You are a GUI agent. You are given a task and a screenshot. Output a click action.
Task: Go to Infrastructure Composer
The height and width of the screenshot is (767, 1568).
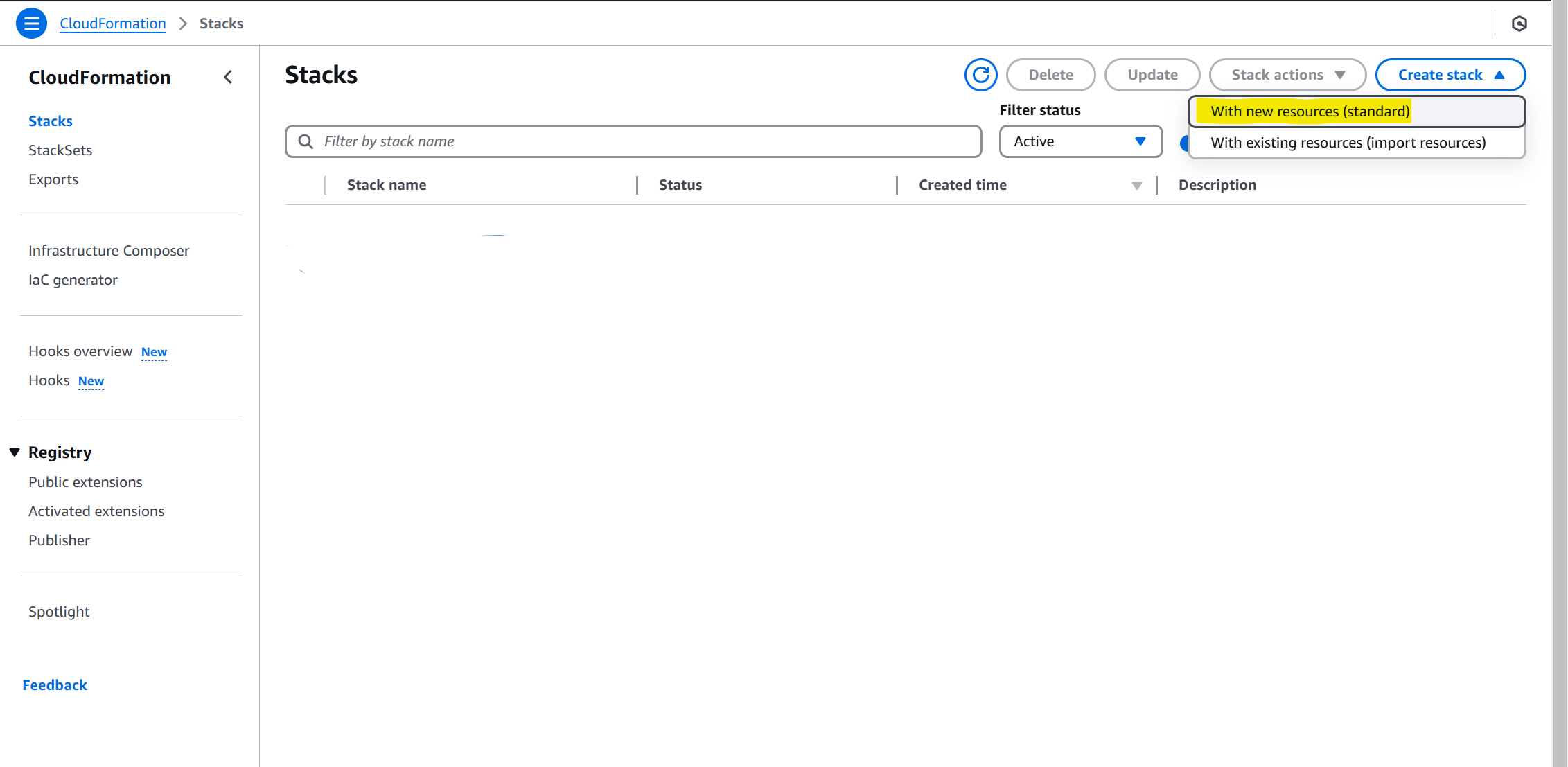(109, 251)
